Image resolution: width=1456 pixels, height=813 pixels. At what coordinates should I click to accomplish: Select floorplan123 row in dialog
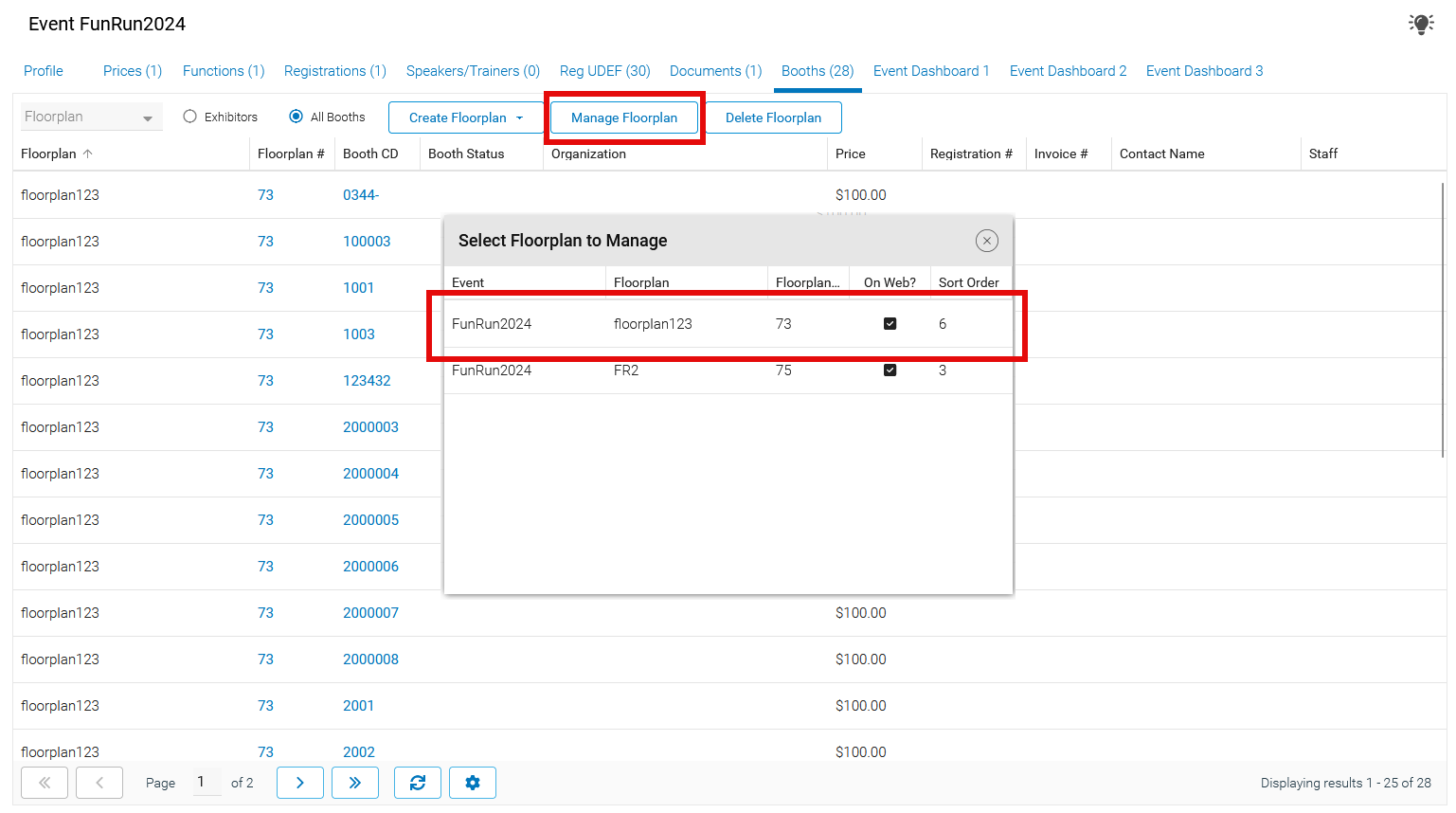click(728, 324)
